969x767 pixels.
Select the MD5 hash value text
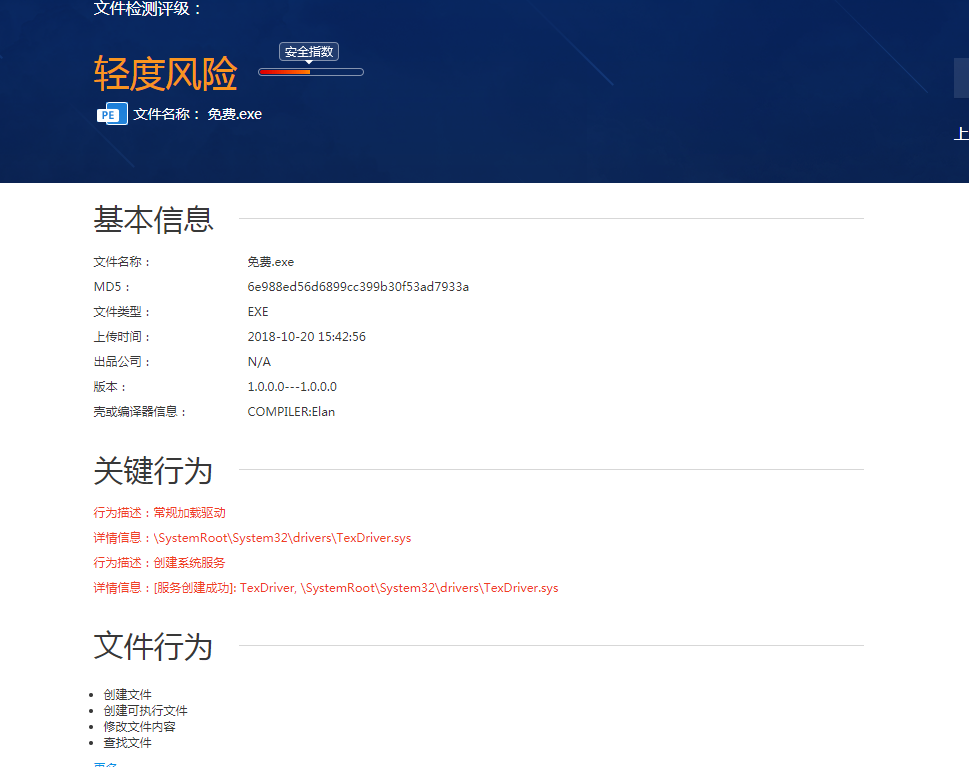[358, 287]
